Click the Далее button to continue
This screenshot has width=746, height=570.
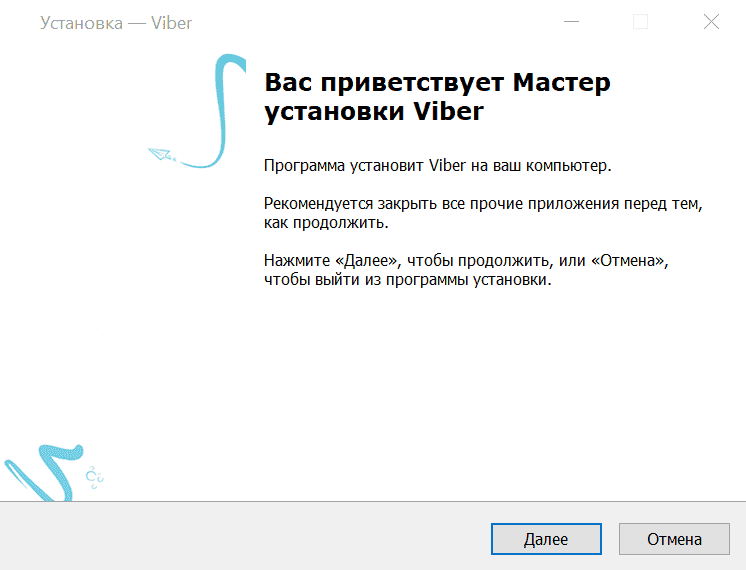click(x=546, y=539)
